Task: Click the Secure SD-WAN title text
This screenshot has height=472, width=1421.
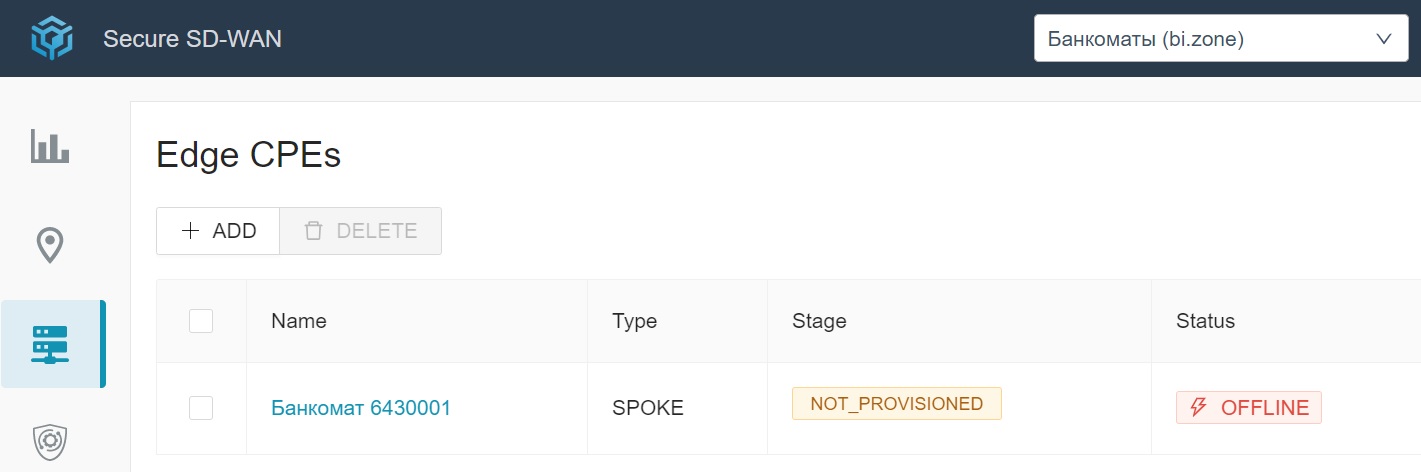Action: (192, 39)
